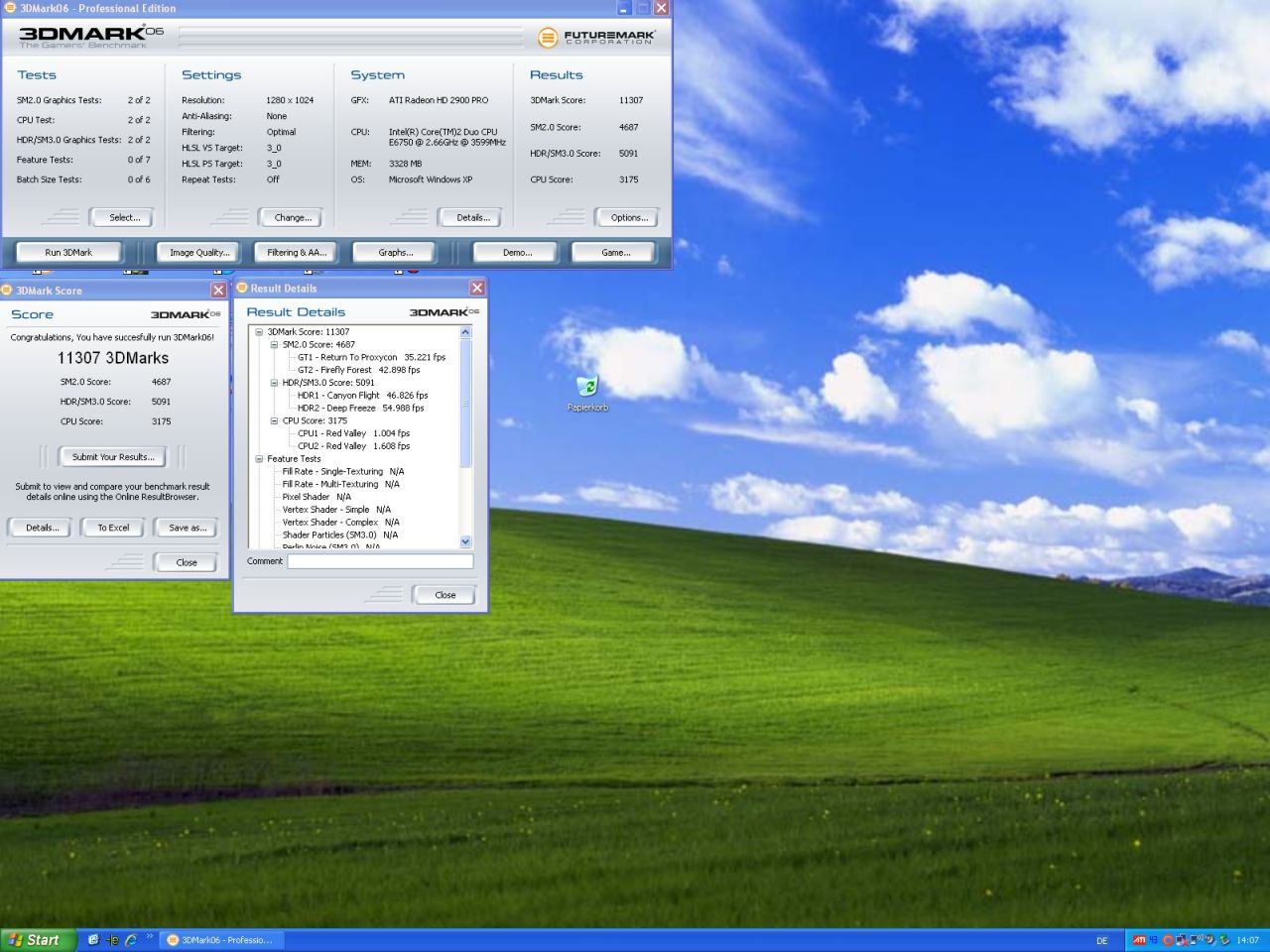Close the 3DMark Score window
The width and height of the screenshot is (1270, 952).
pyautogui.click(x=218, y=290)
